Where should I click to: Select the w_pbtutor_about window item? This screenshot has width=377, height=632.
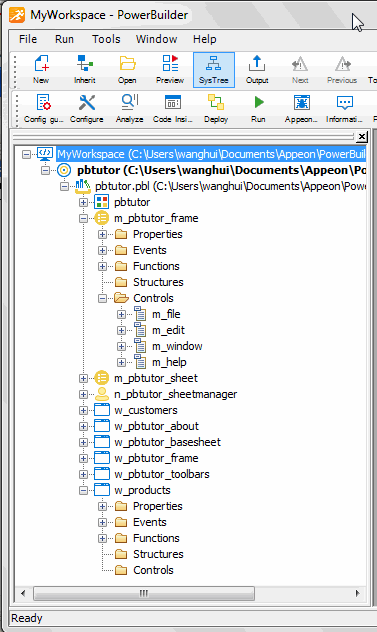click(x=156, y=426)
